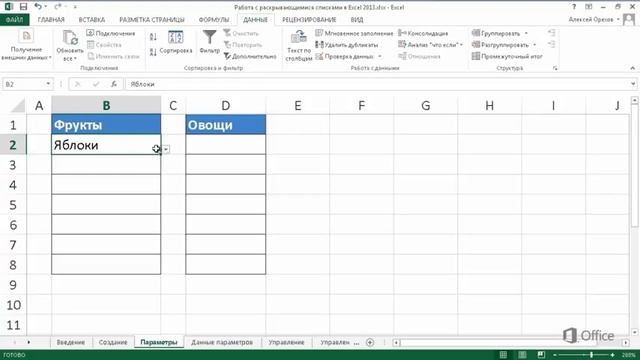Click the scroll sheets forward arrow
Screen dimensions: 640x360
(x=29, y=342)
